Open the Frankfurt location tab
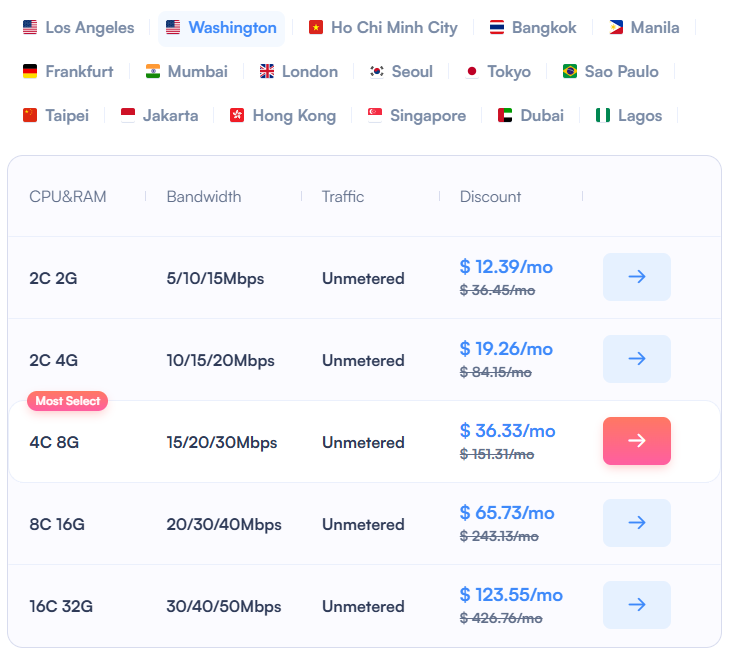 [x=68, y=72]
